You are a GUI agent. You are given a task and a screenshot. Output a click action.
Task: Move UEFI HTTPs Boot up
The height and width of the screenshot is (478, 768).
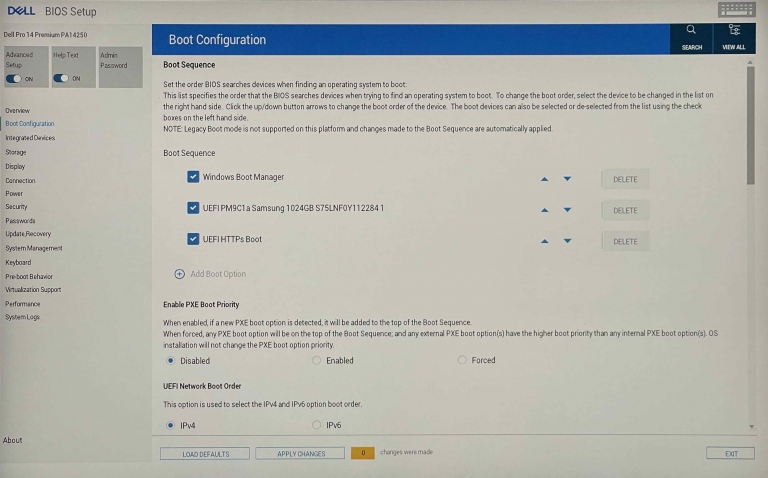click(544, 241)
